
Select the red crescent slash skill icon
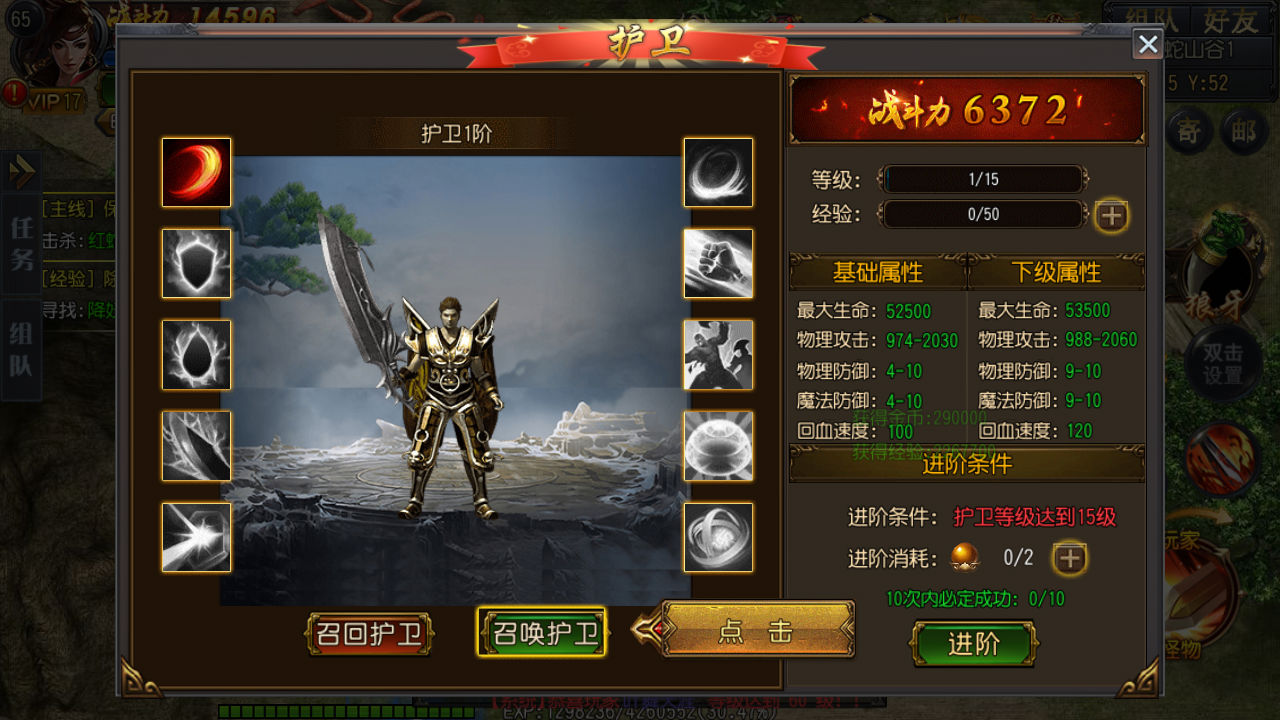coord(197,172)
